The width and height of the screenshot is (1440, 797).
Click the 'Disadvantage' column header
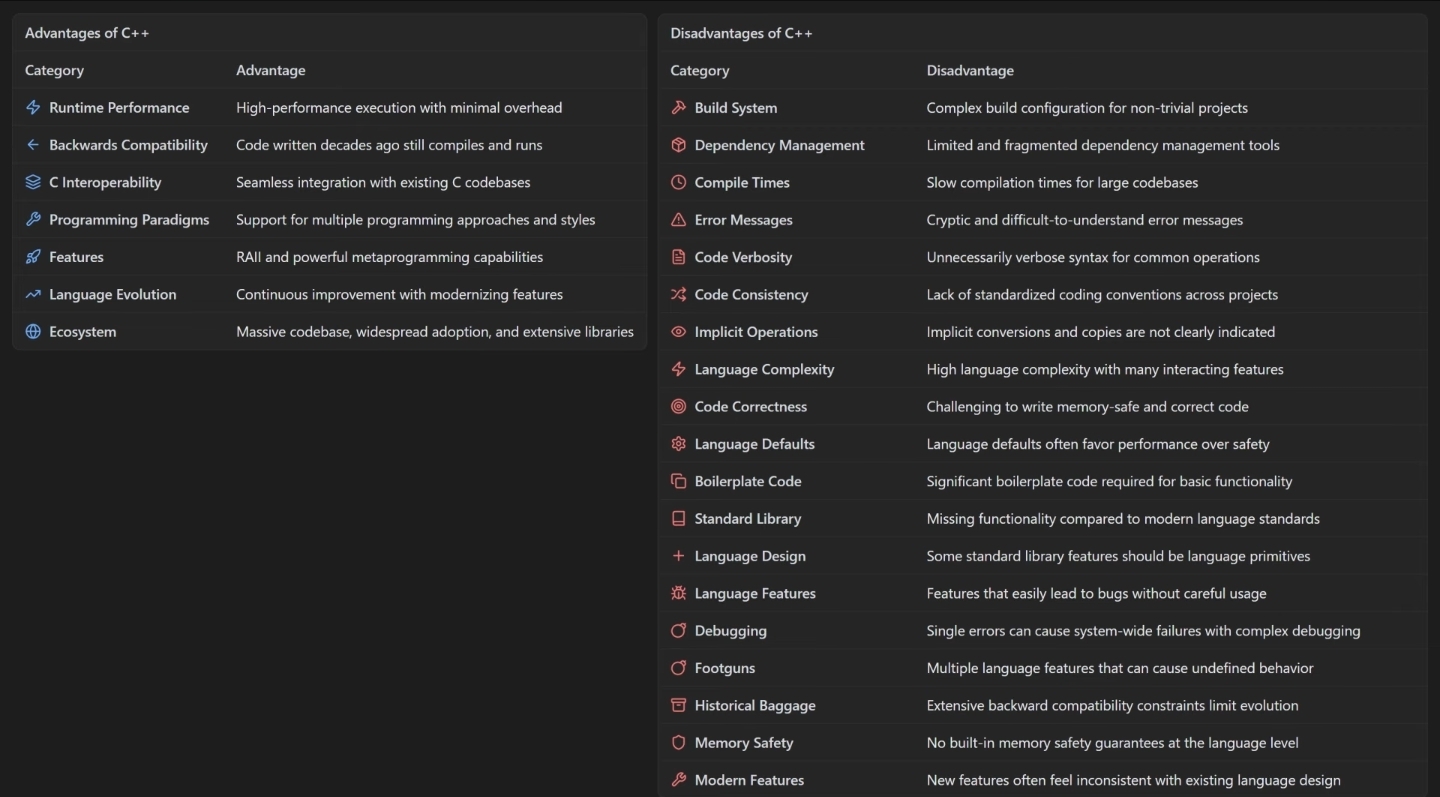point(970,70)
